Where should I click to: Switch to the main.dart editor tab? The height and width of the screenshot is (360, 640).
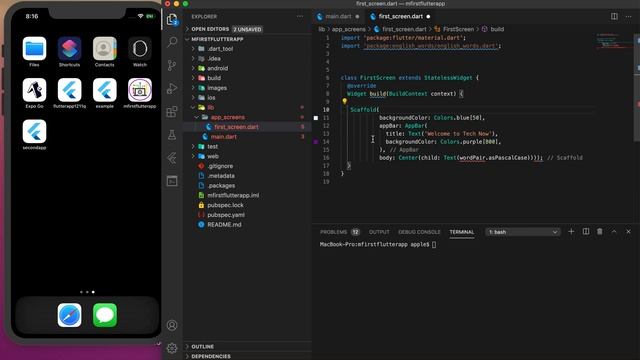(338, 16)
